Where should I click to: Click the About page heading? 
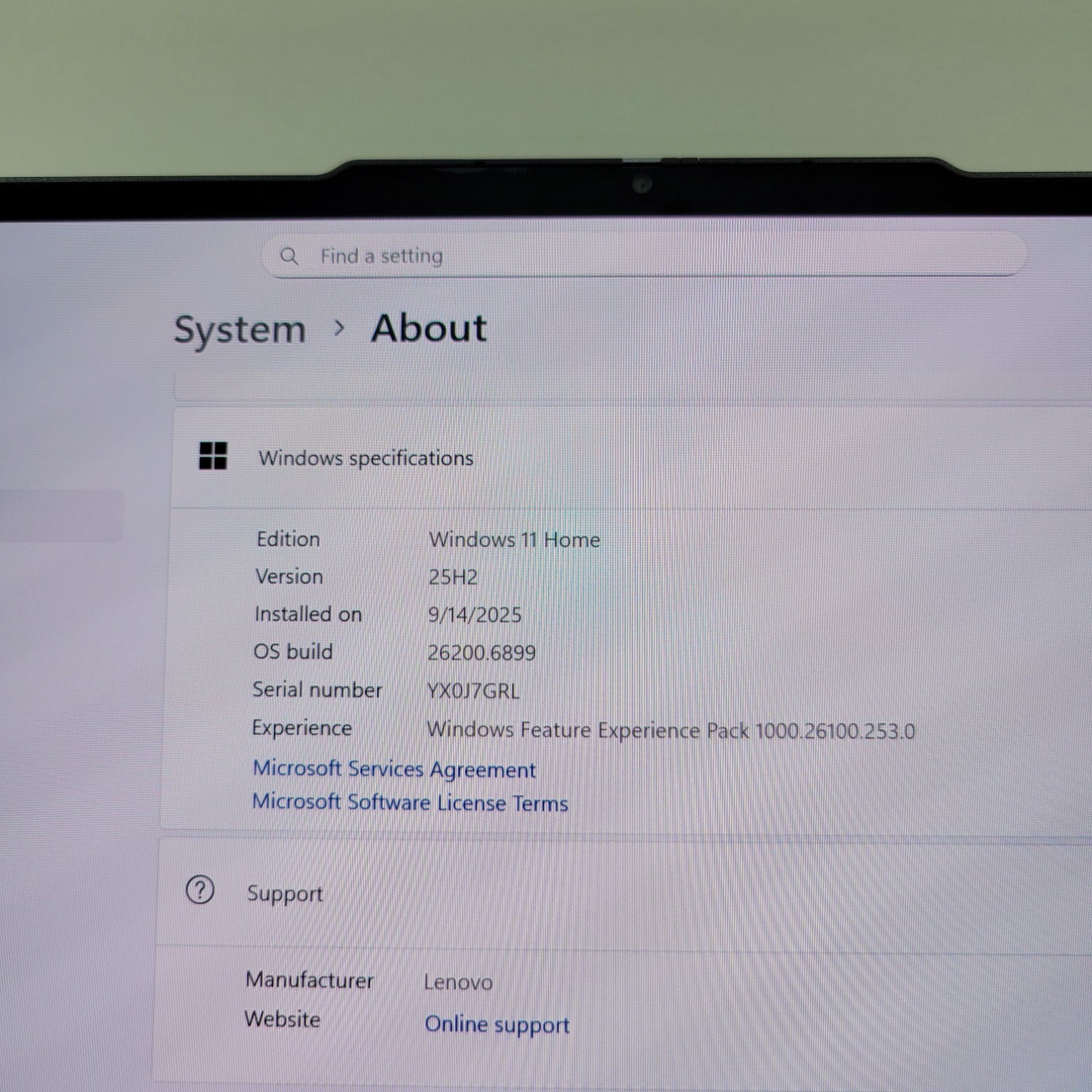tap(429, 328)
